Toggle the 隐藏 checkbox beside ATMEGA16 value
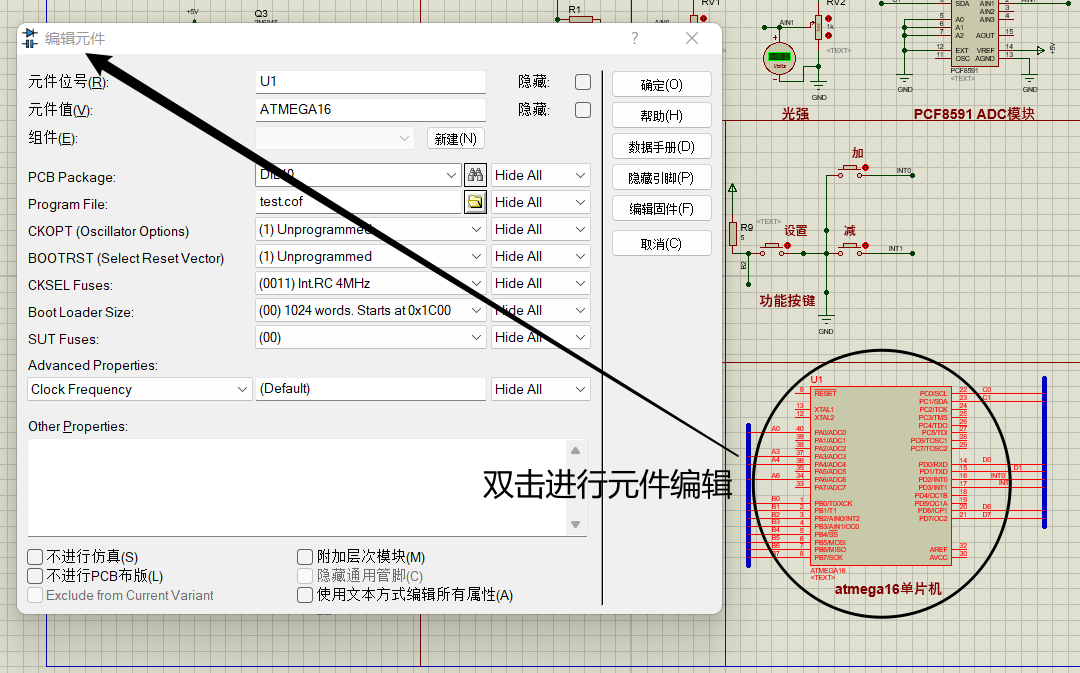 pos(583,110)
